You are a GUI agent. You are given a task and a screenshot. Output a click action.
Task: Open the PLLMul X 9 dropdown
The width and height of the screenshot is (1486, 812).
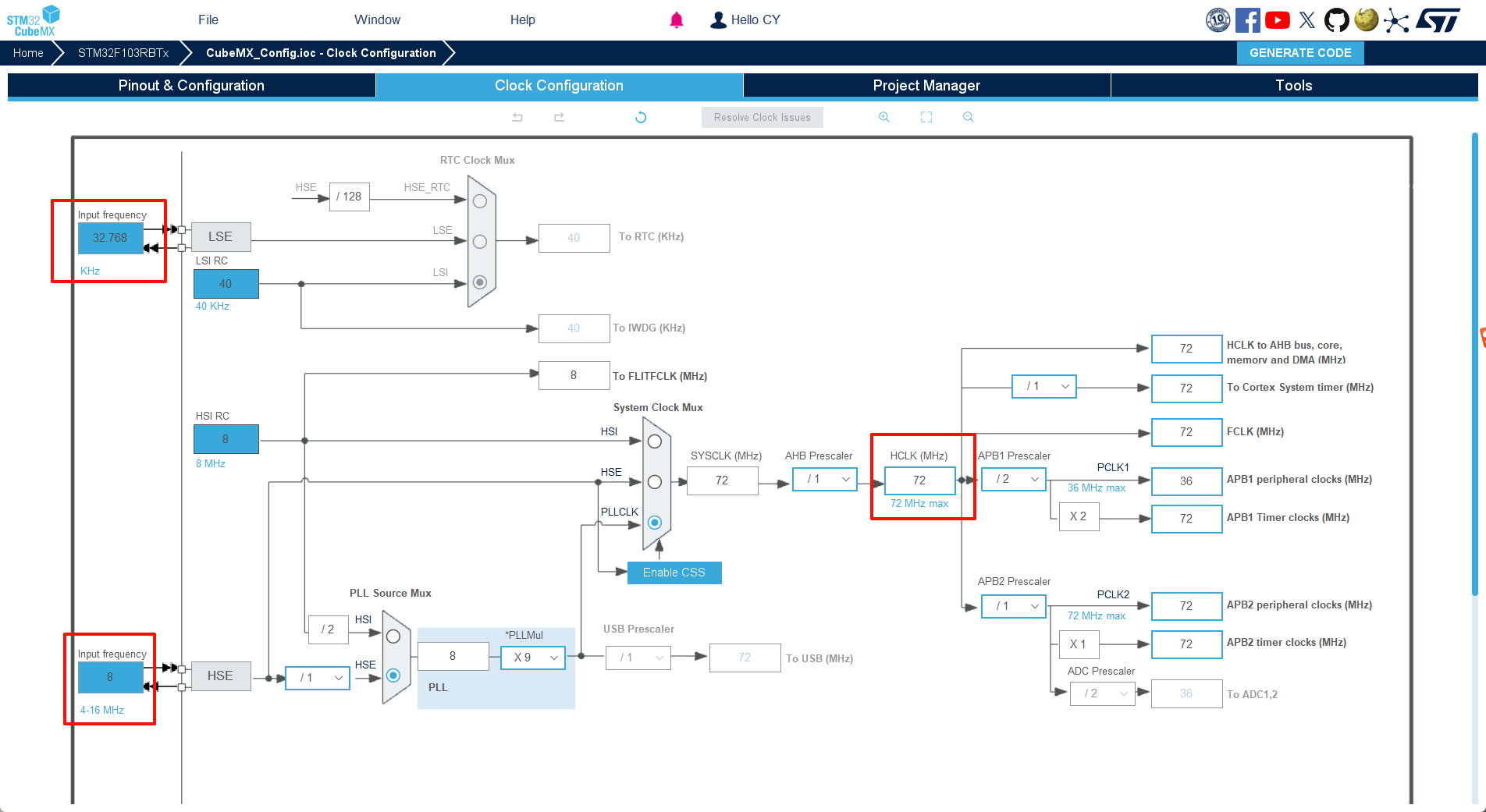coord(533,658)
